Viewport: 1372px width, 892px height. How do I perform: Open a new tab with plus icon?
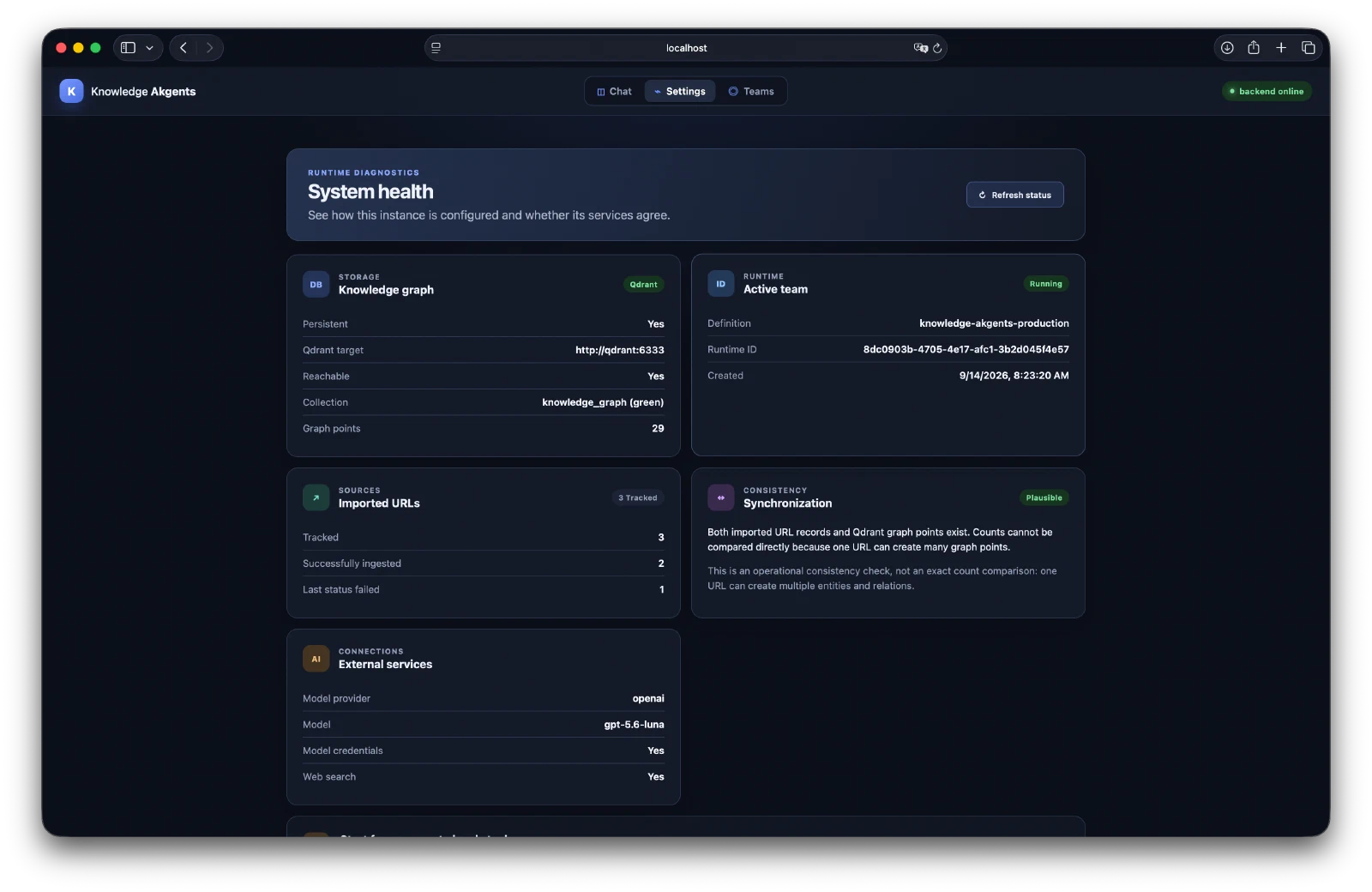1281,48
